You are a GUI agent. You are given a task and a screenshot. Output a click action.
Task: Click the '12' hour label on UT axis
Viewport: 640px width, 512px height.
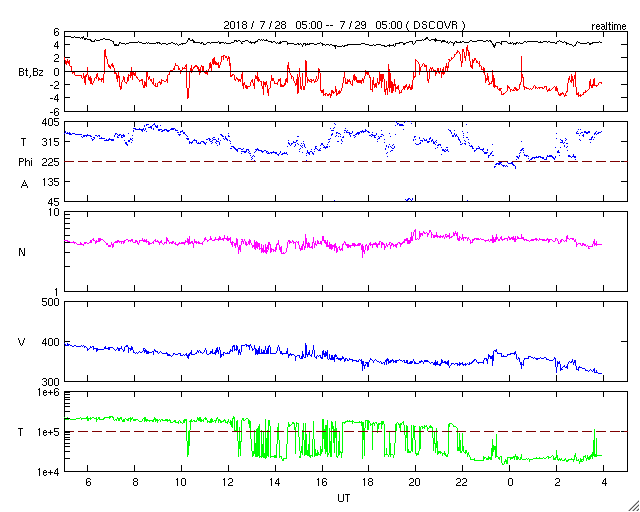point(228,483)
